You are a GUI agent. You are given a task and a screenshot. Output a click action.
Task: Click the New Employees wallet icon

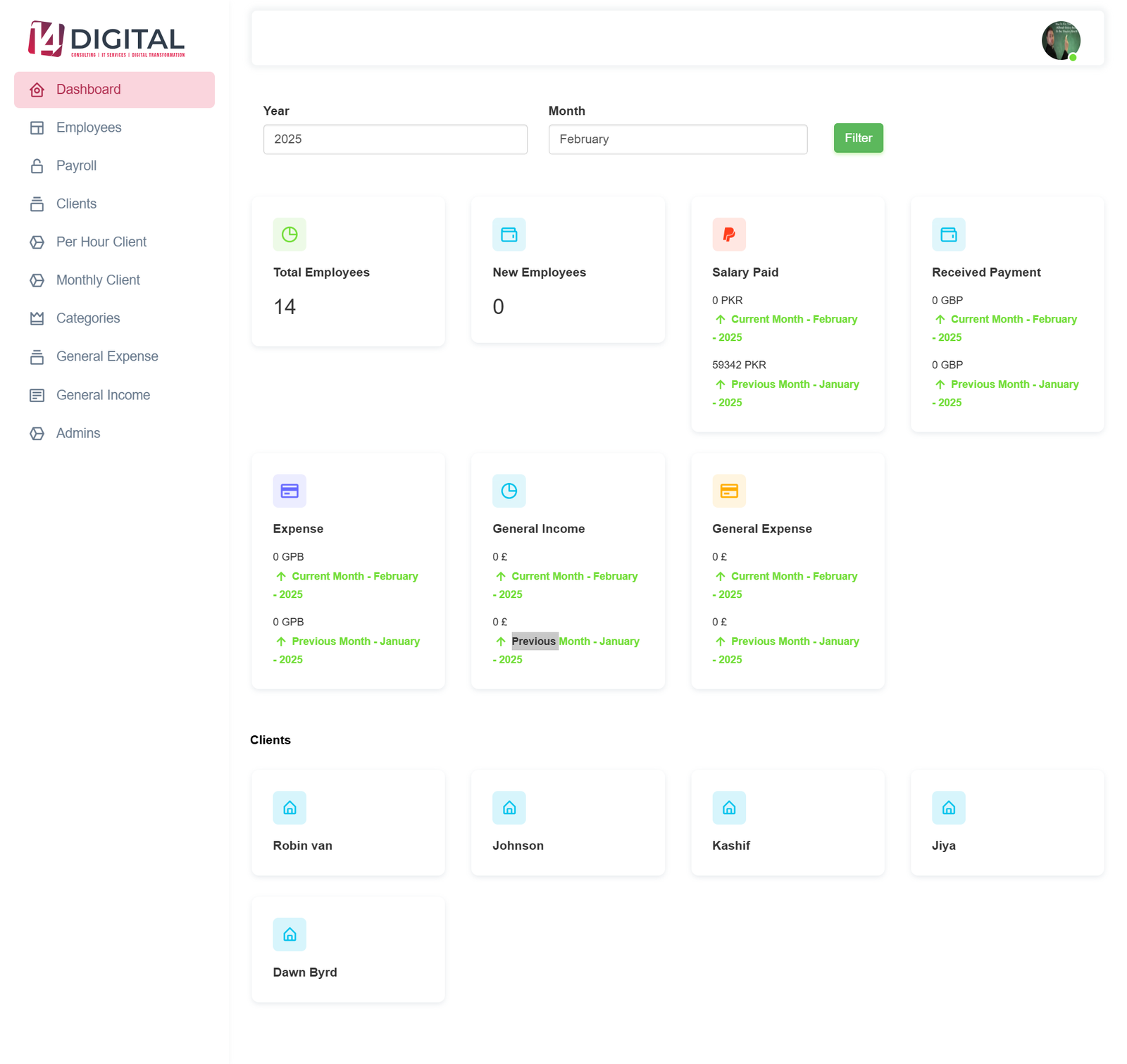[509, 234]
